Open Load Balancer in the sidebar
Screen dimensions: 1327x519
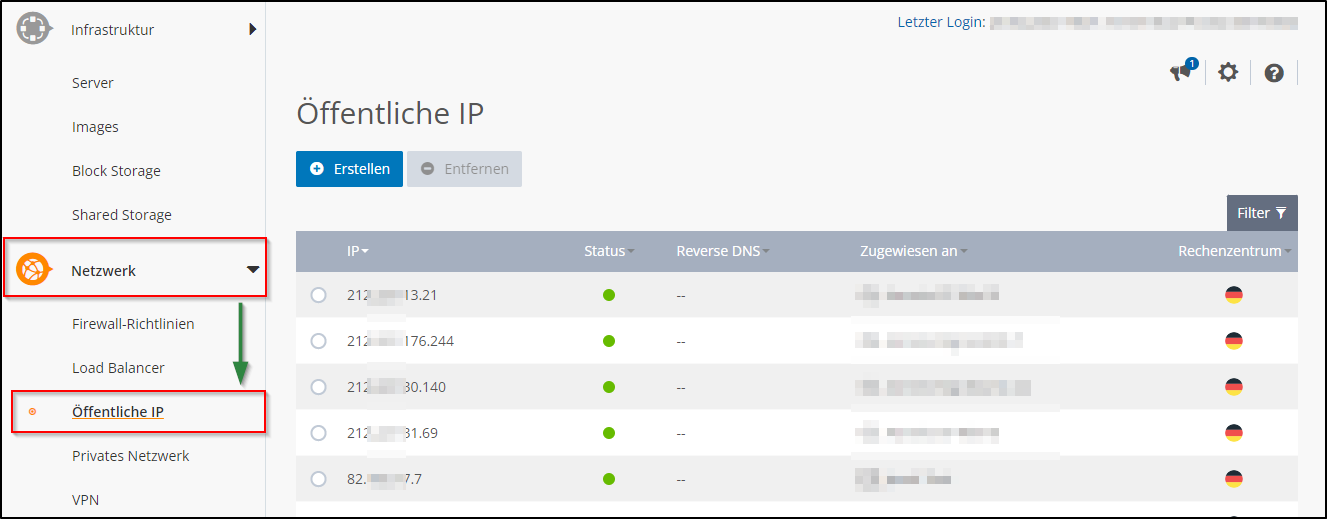(x=118, y=368)
